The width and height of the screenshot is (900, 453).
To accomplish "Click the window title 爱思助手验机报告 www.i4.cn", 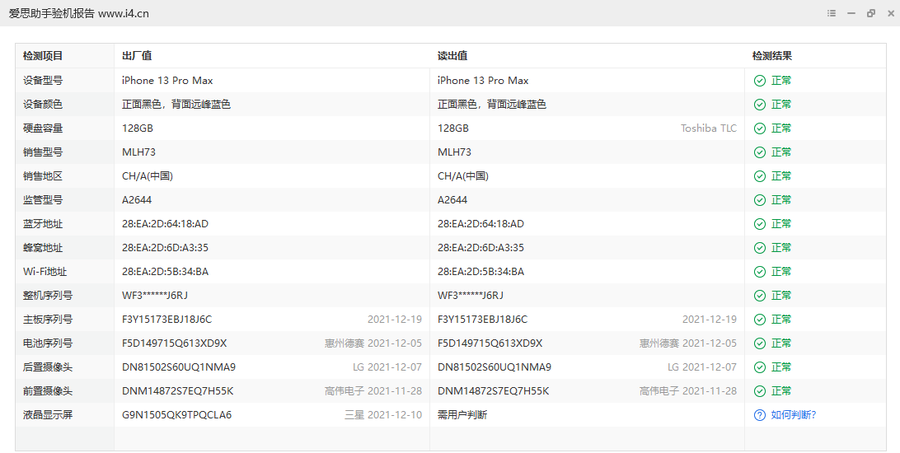I will coord(79,13).
